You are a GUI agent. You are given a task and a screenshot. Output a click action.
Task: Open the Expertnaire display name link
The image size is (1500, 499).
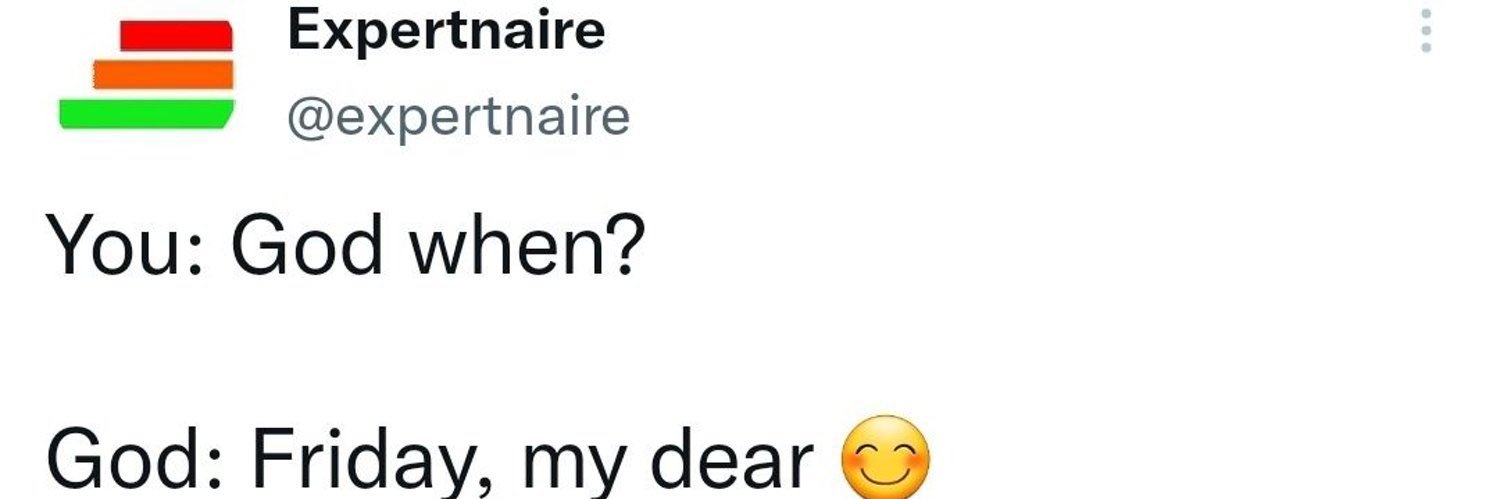point(446,31)
